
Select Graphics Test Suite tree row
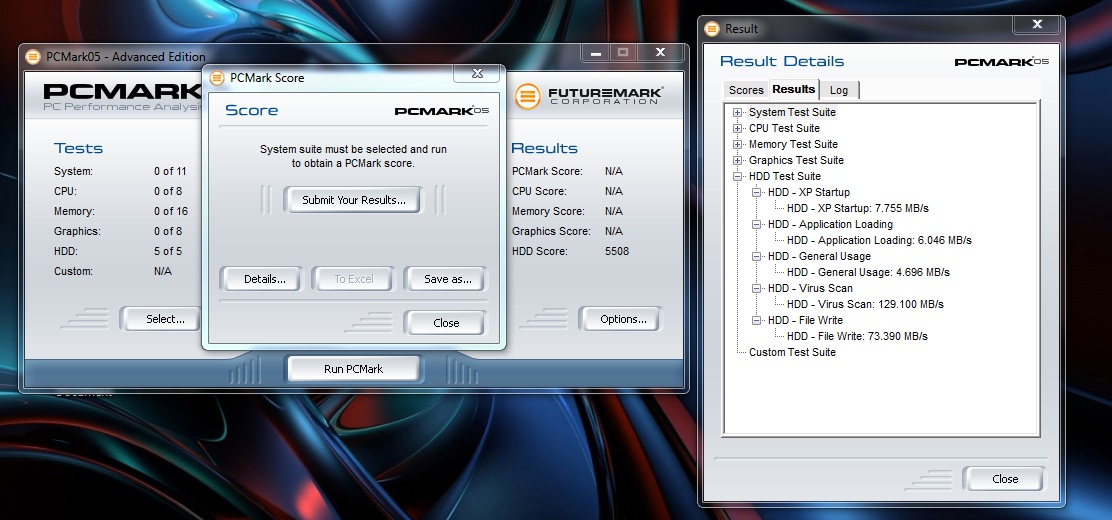(x=796, y=160)
